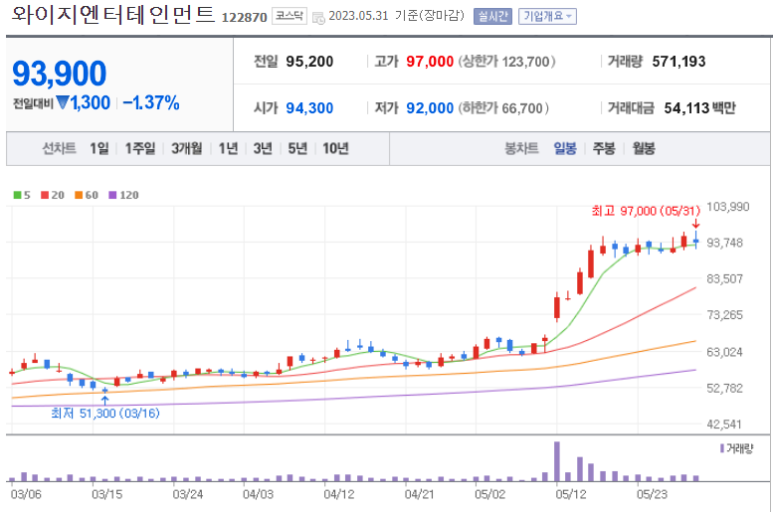Viewport: 773px width, 512px height.
Task: Click the 05/23 date axis label
Action: click(x=652, y=494)
